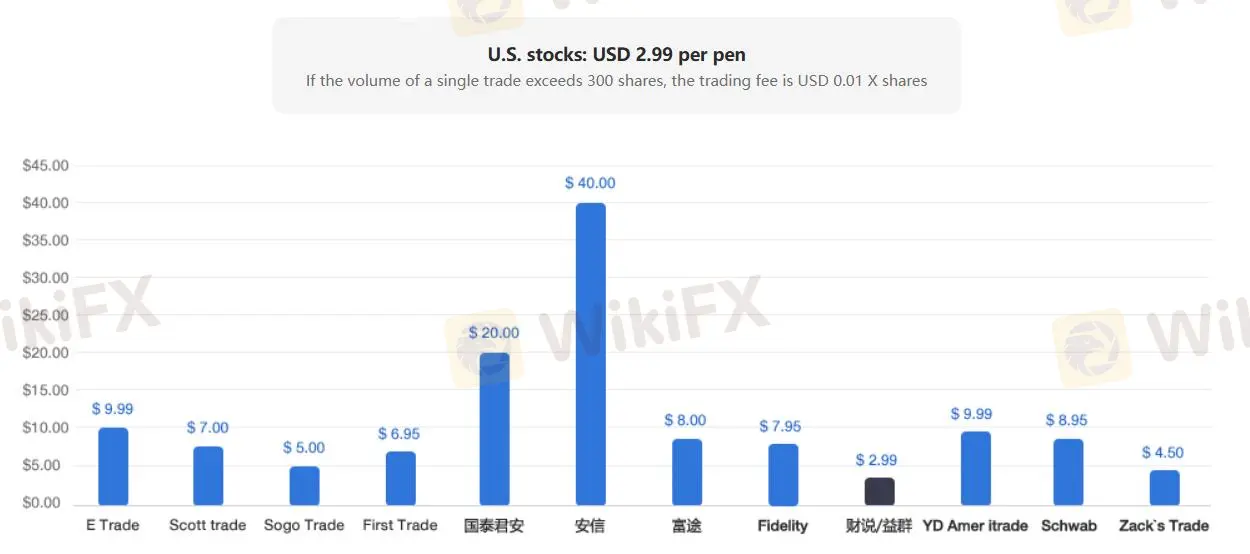
Task: Click the Schwab bar
Action: [x=1068, y=471]
